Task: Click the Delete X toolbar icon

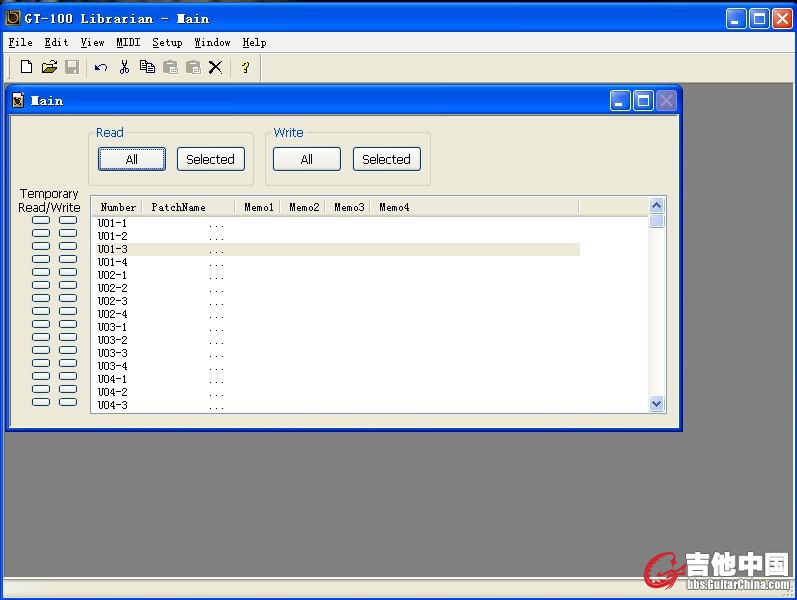Action: click(215, 67)
